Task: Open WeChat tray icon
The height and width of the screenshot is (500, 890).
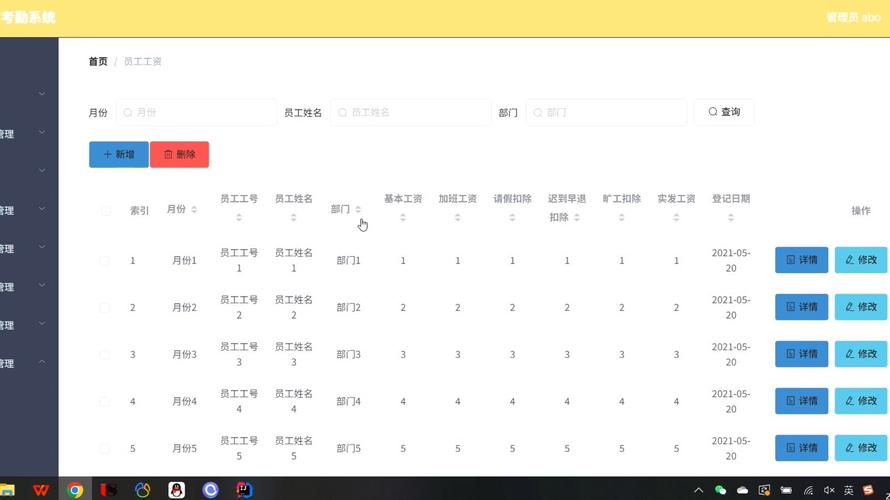Action: coord(720,490)
